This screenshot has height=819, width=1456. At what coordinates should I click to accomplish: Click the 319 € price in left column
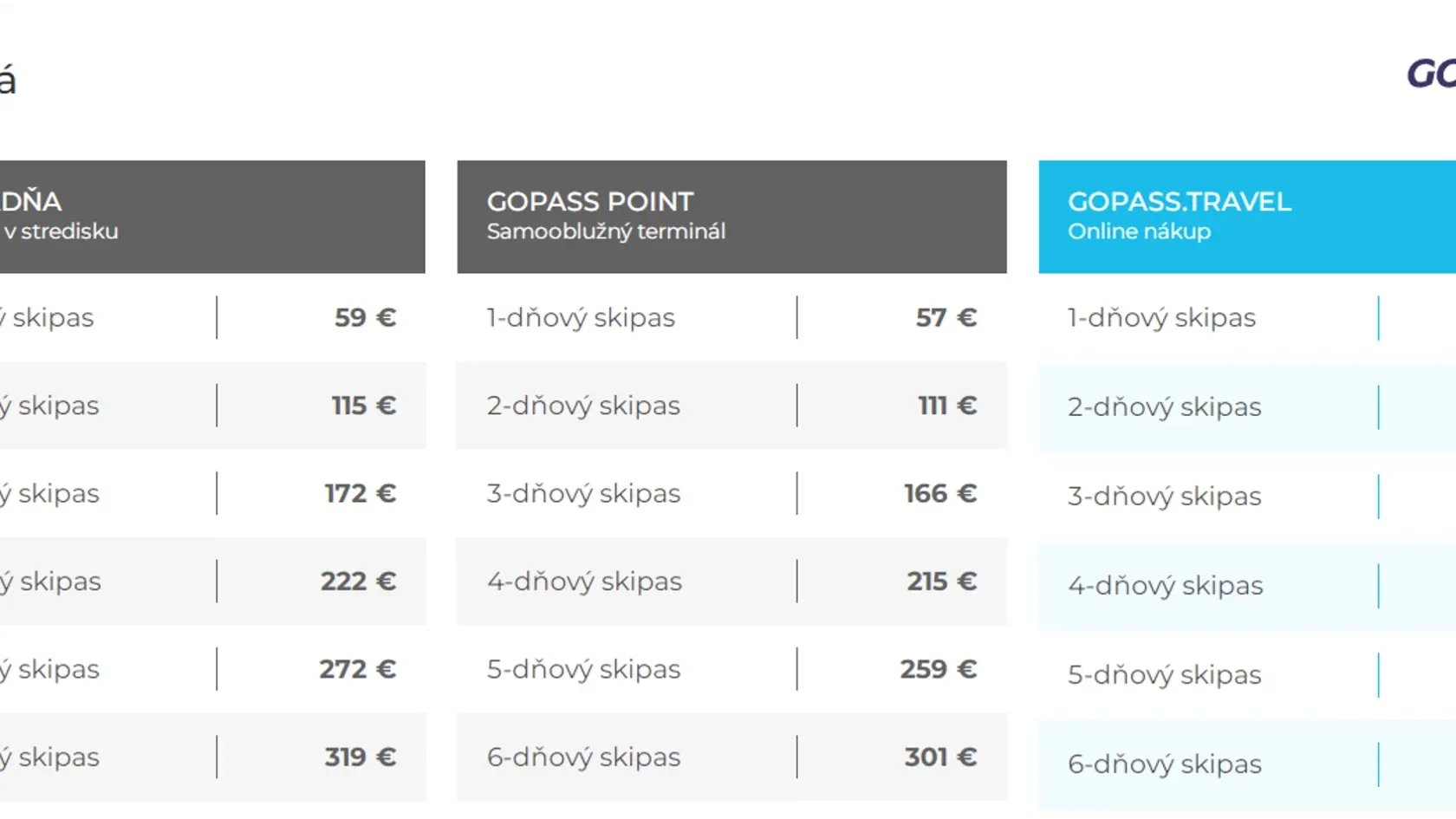pos(361,757)
